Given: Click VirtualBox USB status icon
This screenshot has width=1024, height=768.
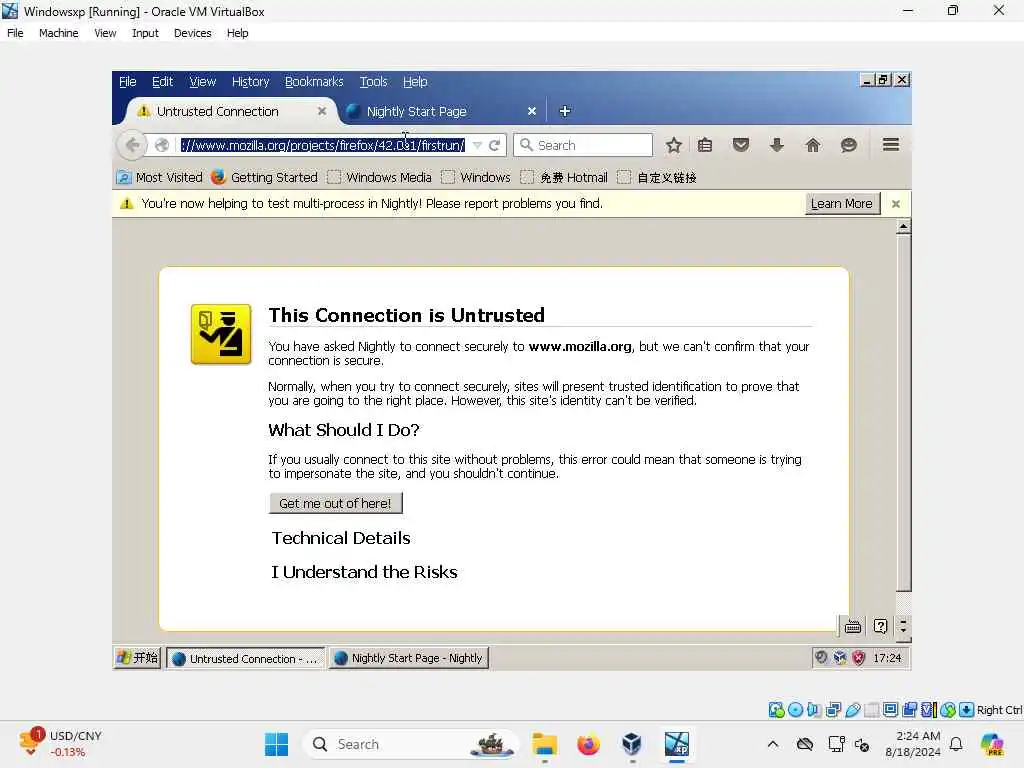Looking at the screenshot, I should (852, 710).
